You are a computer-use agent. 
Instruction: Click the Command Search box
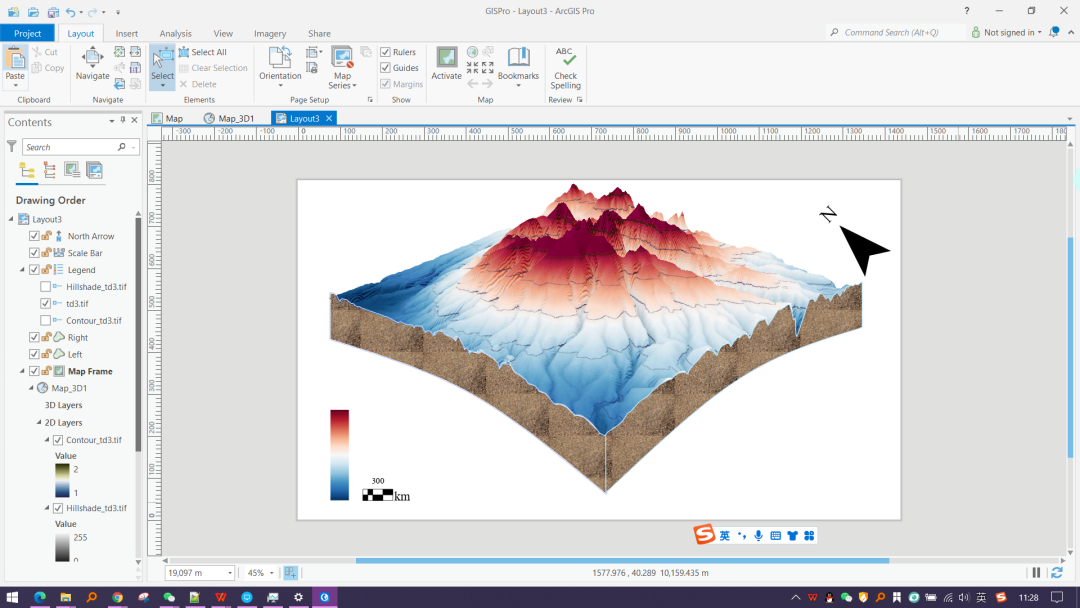click(894, 32)
